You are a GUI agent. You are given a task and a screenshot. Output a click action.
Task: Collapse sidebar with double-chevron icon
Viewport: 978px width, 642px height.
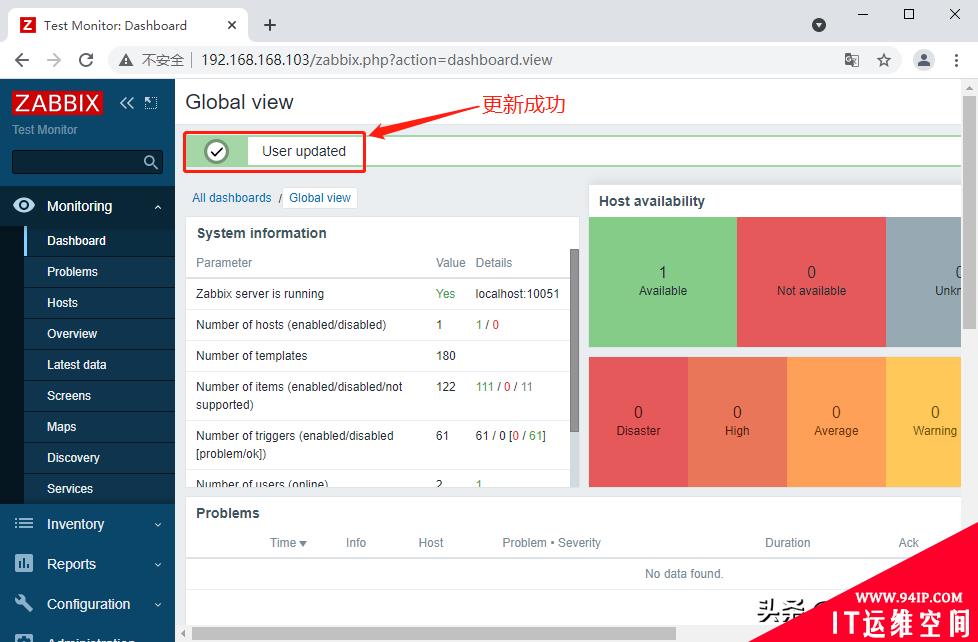[127, 103]
